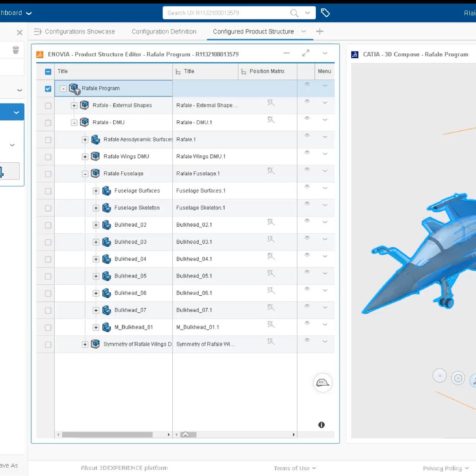This screenshot has width=476, height=476.
Task: Open Configured Product Structure tab dropdown
Action: 303,32
